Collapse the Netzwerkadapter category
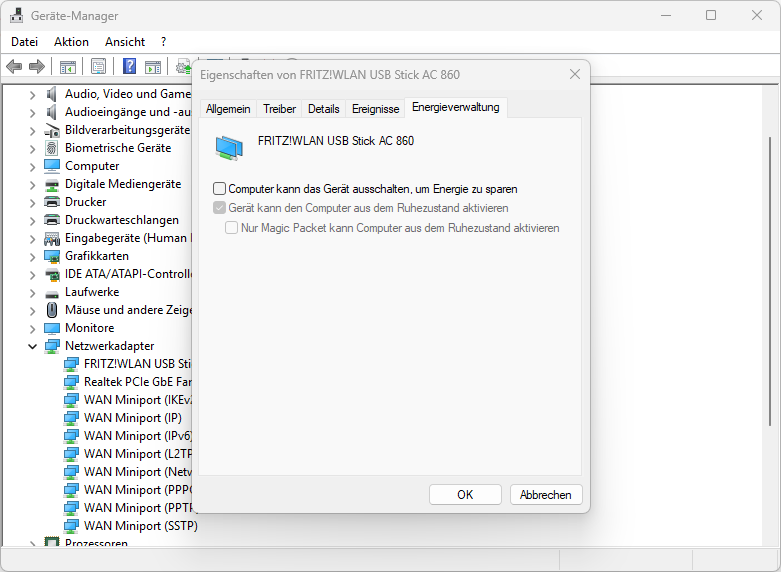The image size is (781, 572). pyautogui.click(x=32, y=346)
